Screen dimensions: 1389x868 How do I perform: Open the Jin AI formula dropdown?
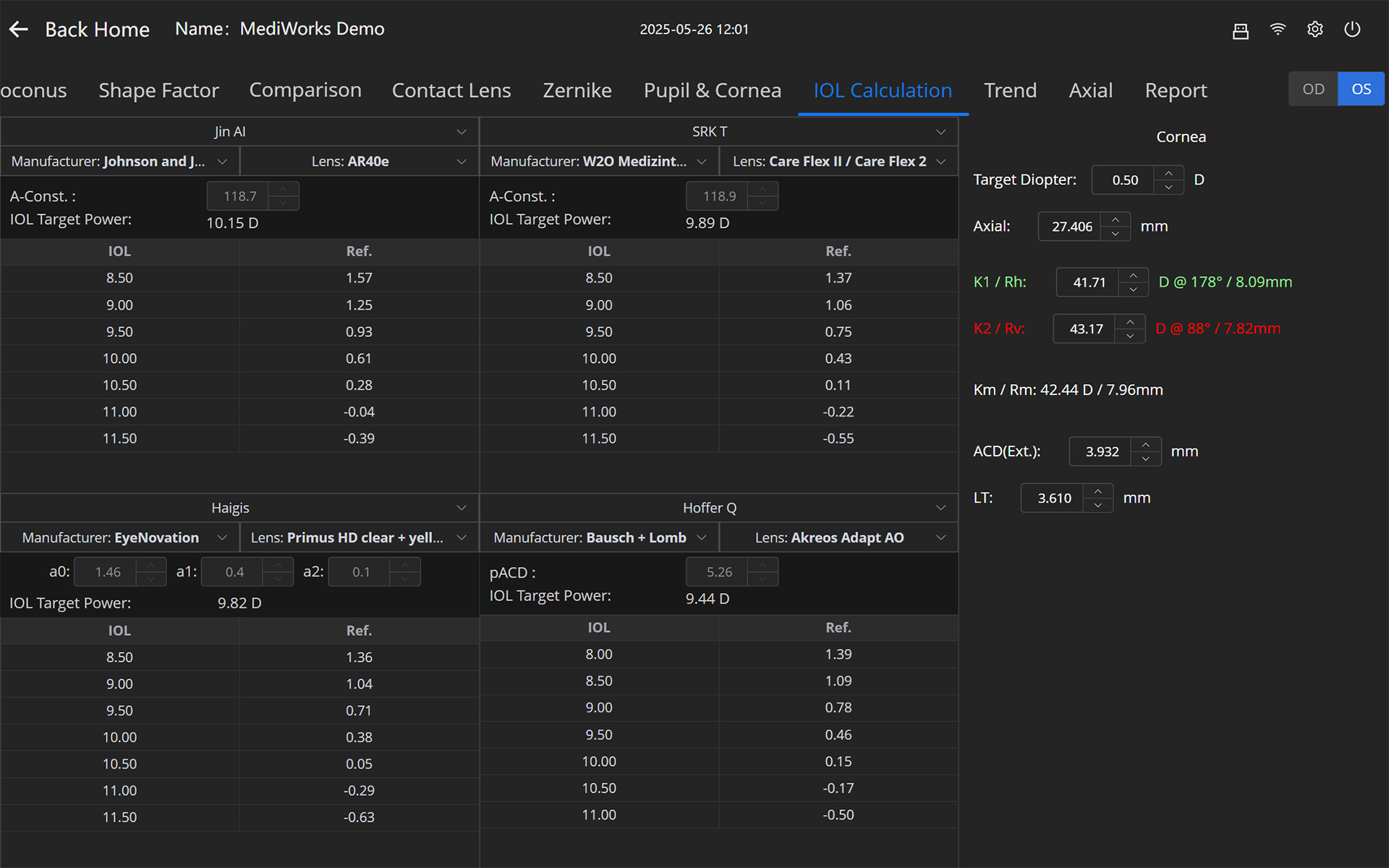(239, 132)
